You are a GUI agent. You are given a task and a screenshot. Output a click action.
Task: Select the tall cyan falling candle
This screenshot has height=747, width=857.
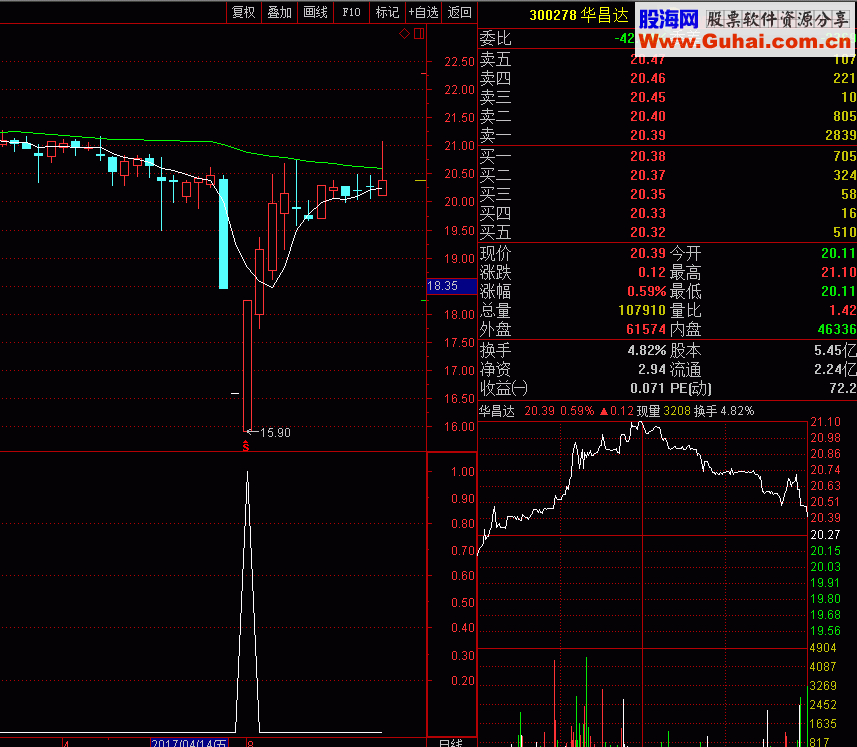224,233
